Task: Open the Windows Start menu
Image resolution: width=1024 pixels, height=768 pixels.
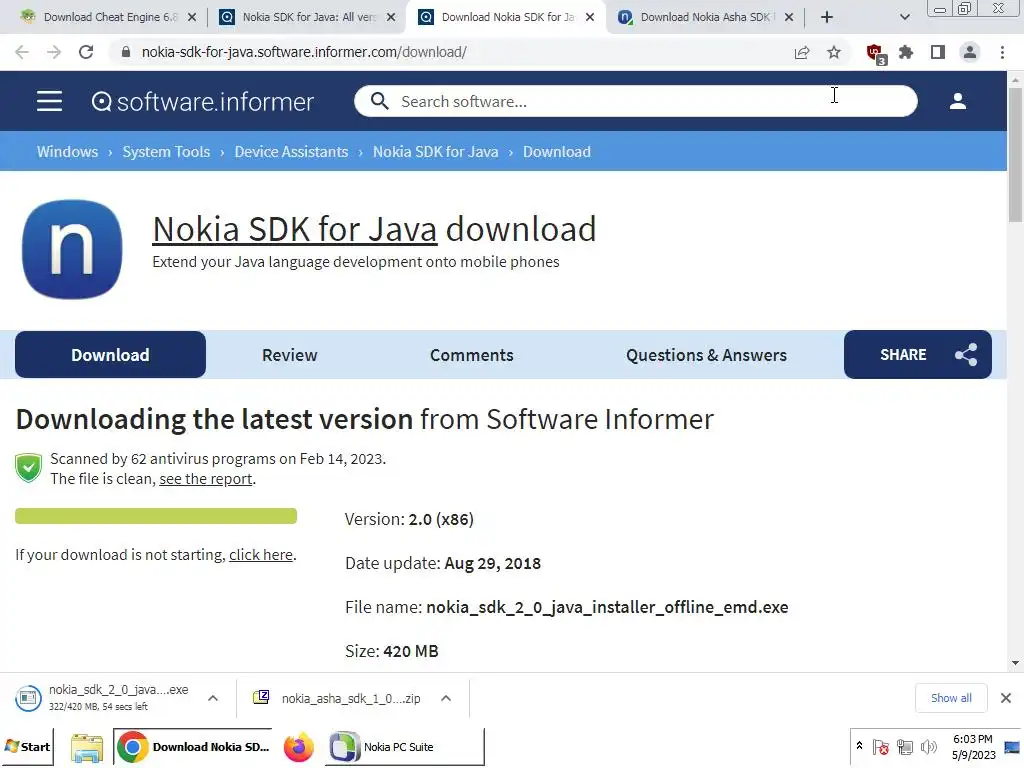Action: point(27,746)
